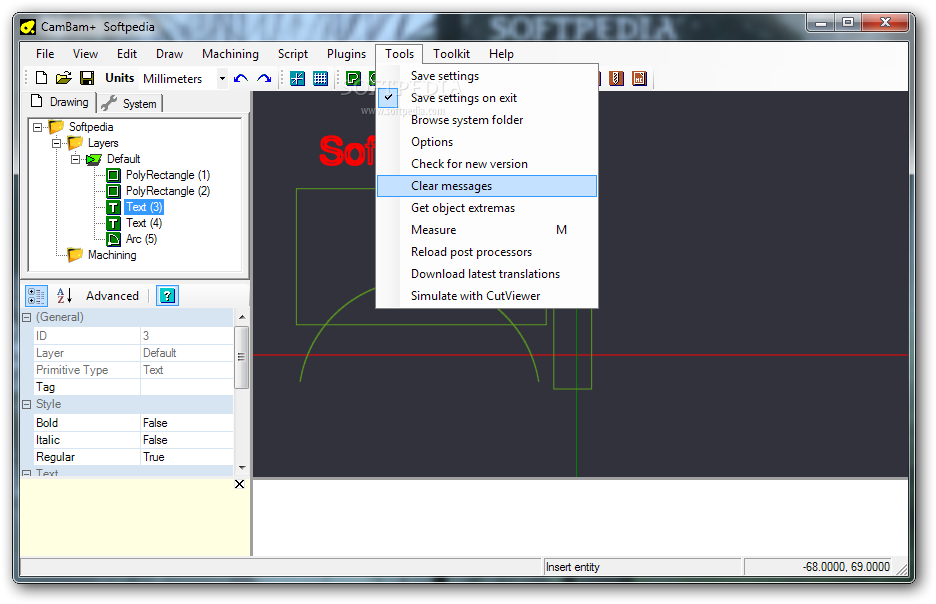Choose Clear messages

pos(487,186)
